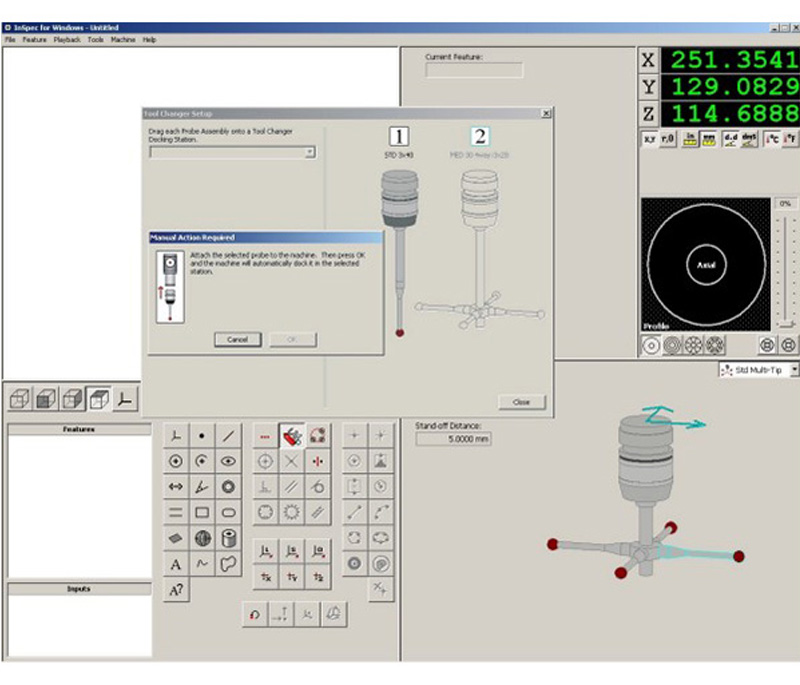Screen dimensions: 800x685
Task: Select the Distance double-arrow tool
Action: tap(176, 487)
